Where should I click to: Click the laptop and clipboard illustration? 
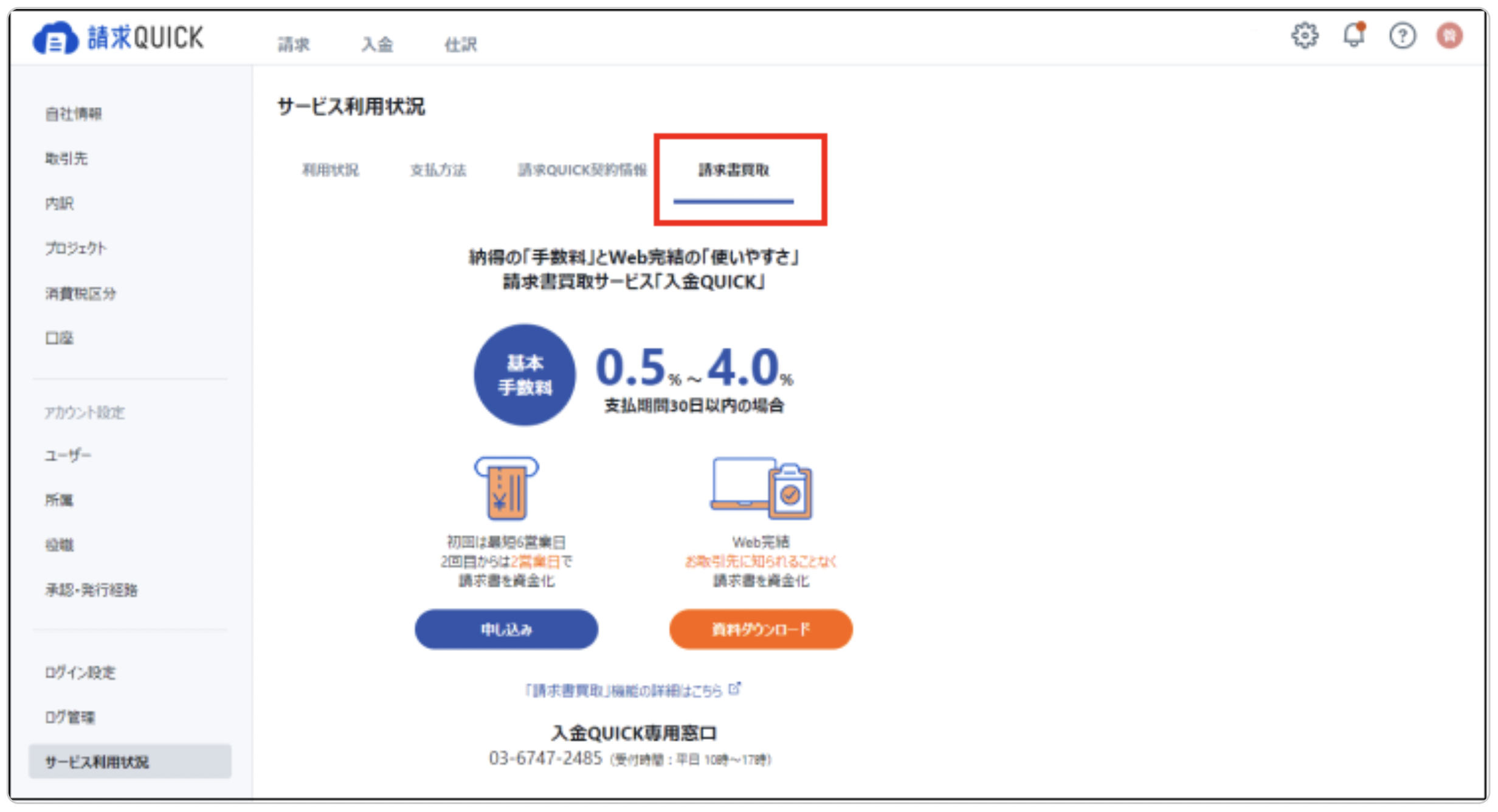pyautogui.click(x=761, y=489)
